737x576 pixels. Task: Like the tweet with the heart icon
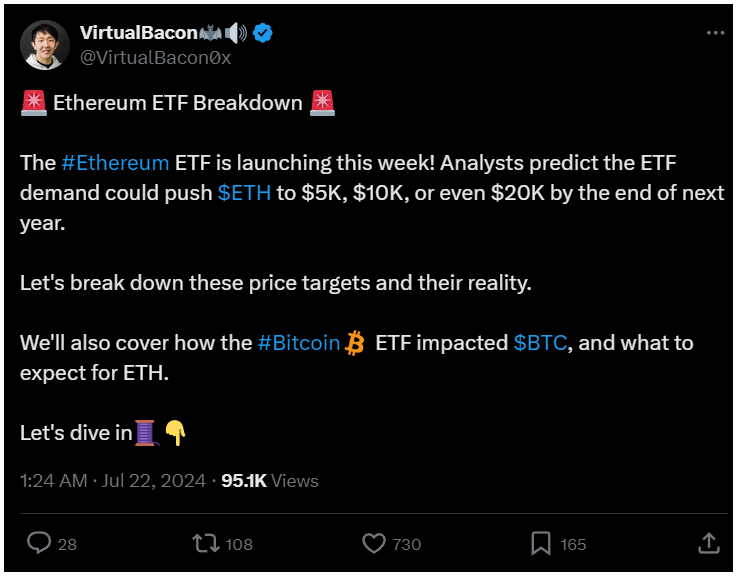tap(374, 544)
